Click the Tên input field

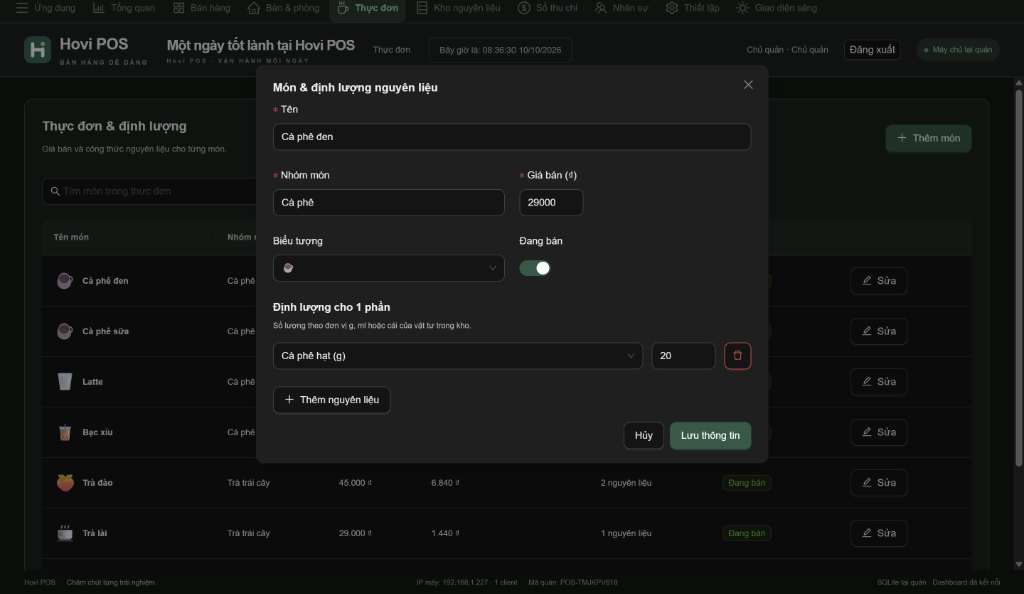click(512, 137)
